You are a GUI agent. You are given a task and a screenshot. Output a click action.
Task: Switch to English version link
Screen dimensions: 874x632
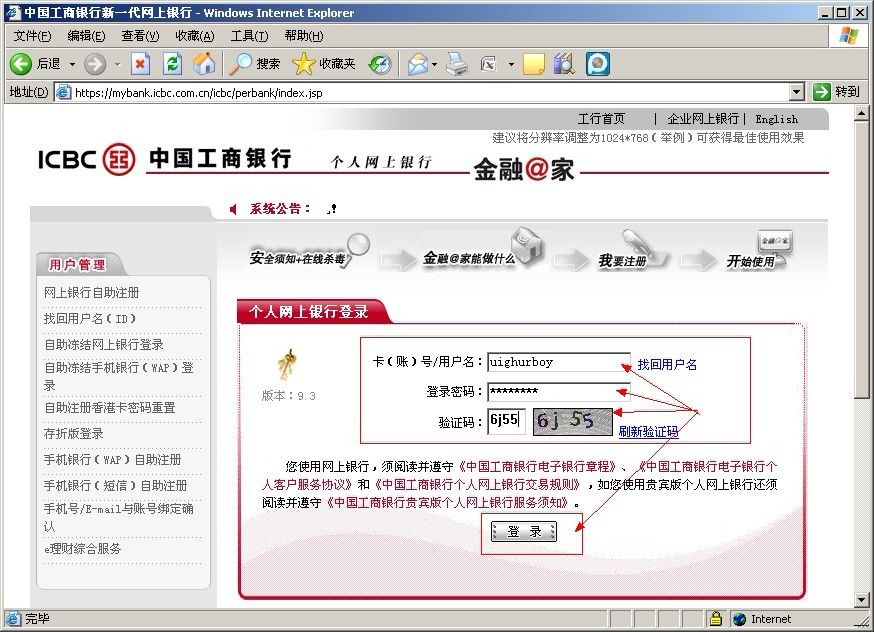pyautogui.click(x=776, y=119)
